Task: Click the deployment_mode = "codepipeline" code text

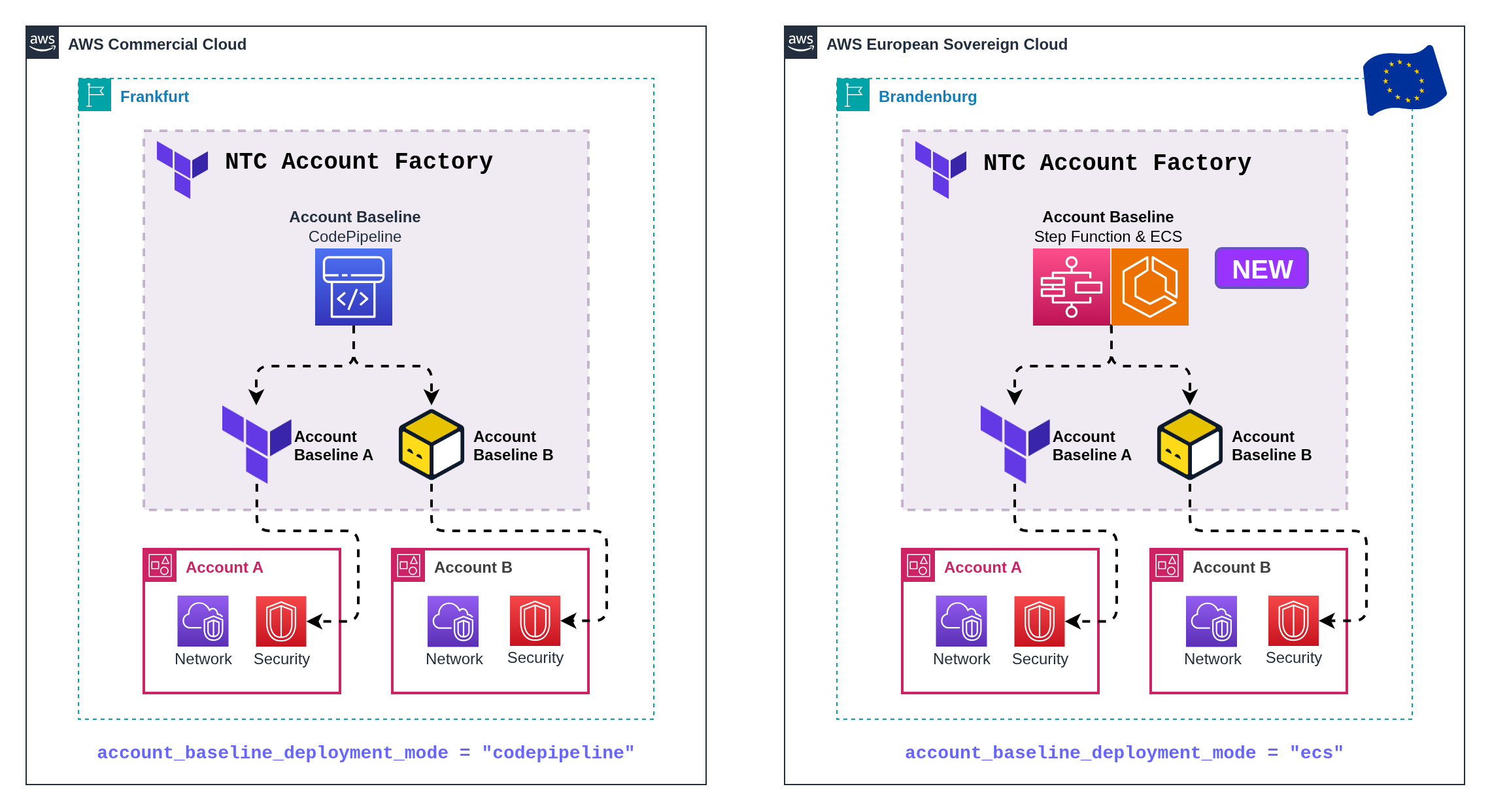Action: (x=366, y=753)
